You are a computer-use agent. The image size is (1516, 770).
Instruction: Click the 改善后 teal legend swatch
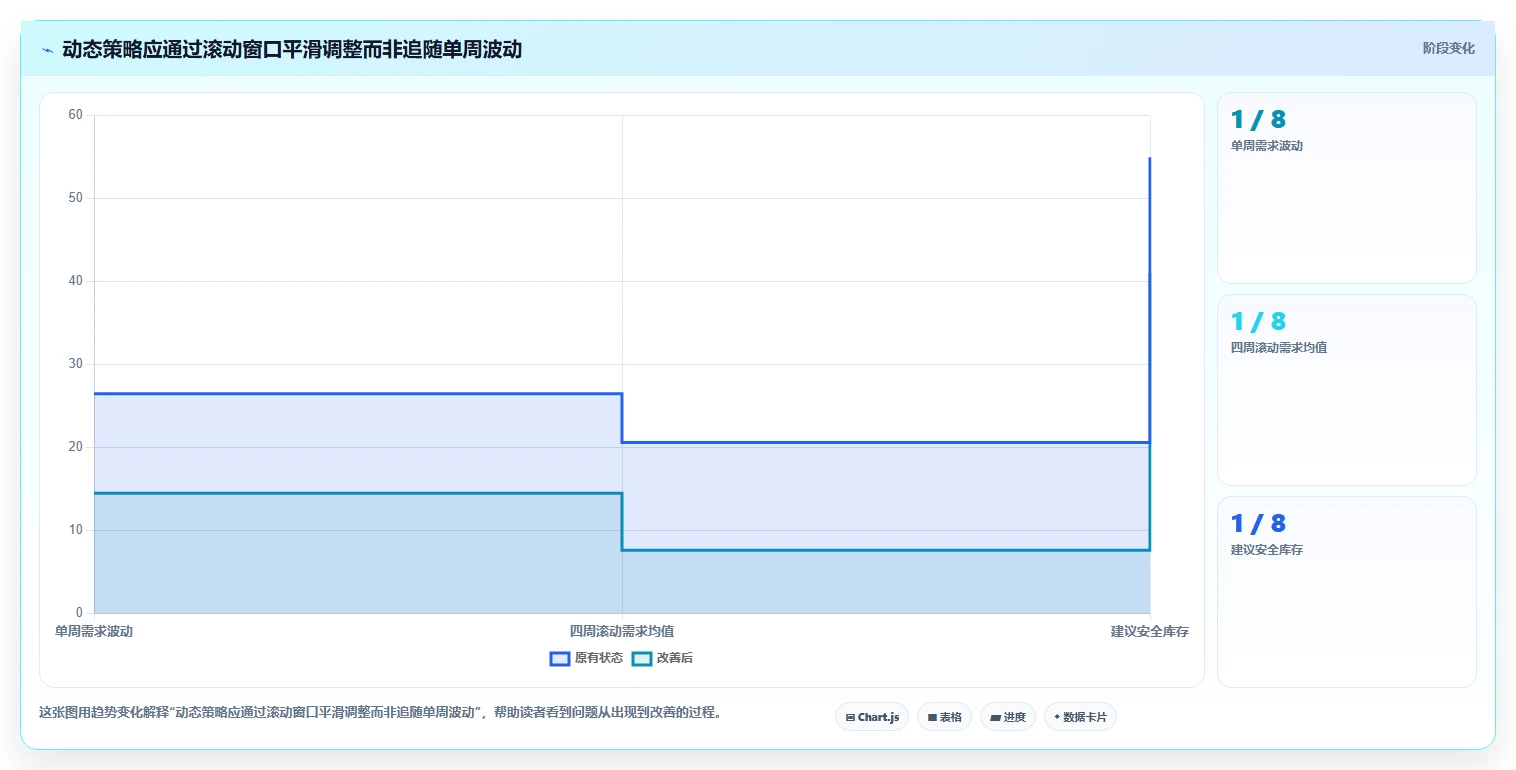[642, 658]
